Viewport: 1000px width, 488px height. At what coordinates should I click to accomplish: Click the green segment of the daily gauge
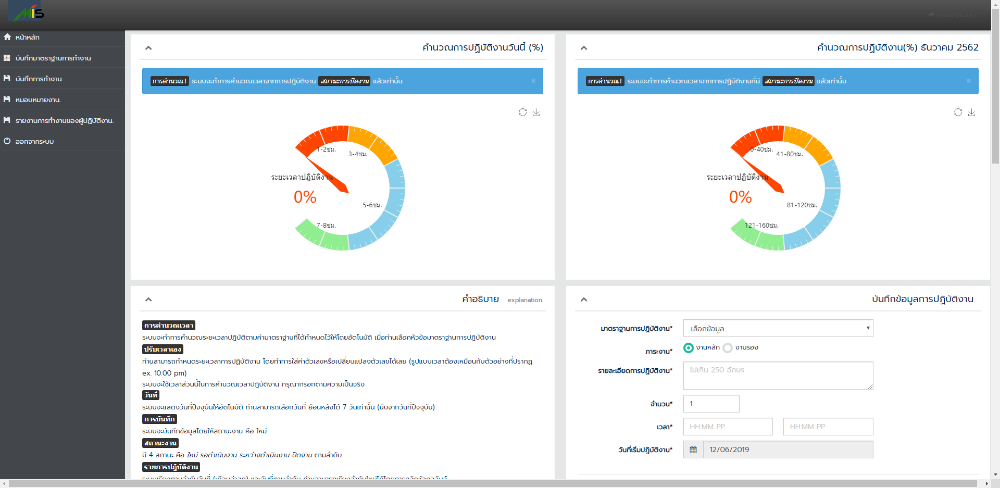click(x=324, y=237)
